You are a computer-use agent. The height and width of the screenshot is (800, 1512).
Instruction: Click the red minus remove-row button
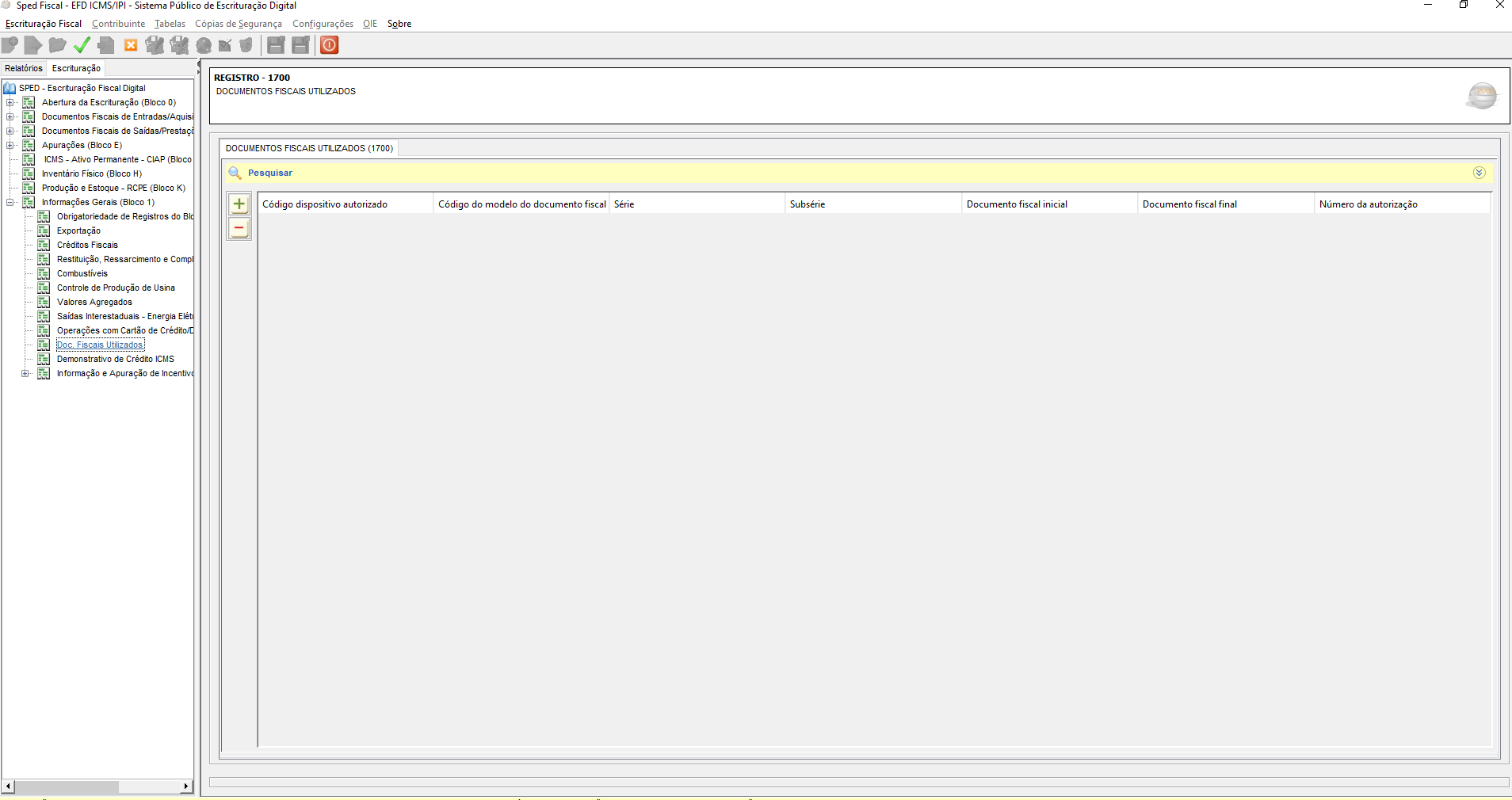(x=239, y=228)
